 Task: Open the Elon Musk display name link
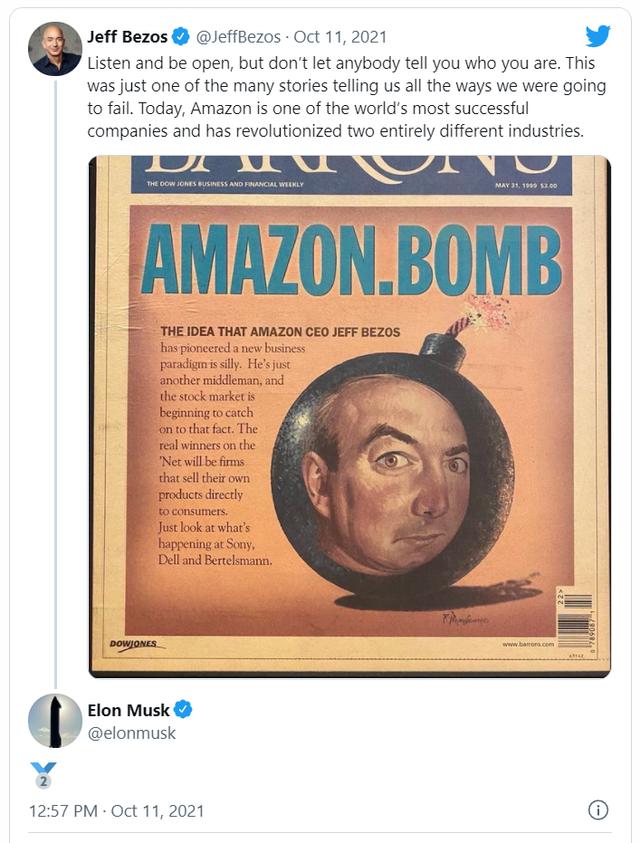click(128, 710)
